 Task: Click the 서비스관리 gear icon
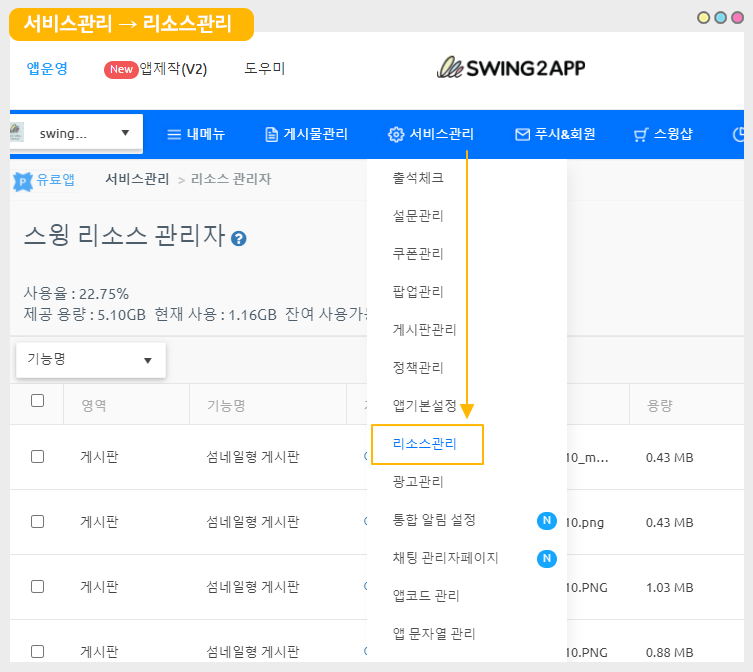click(x=396, y=134)
